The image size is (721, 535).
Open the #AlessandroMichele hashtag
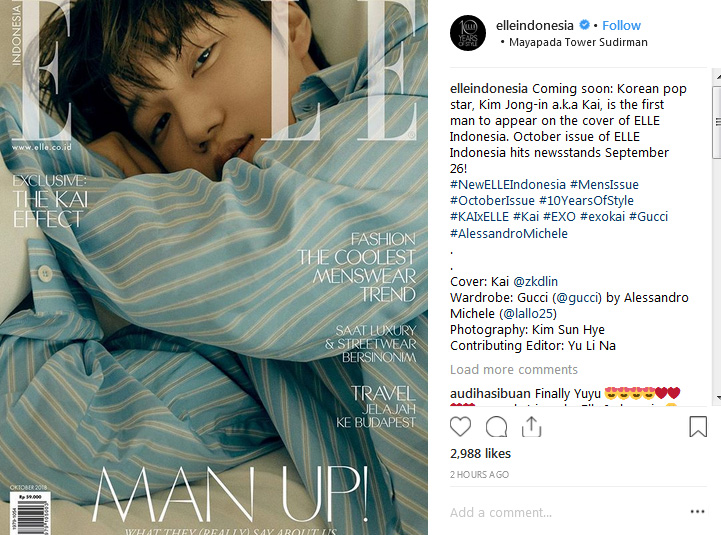point(509,233)
